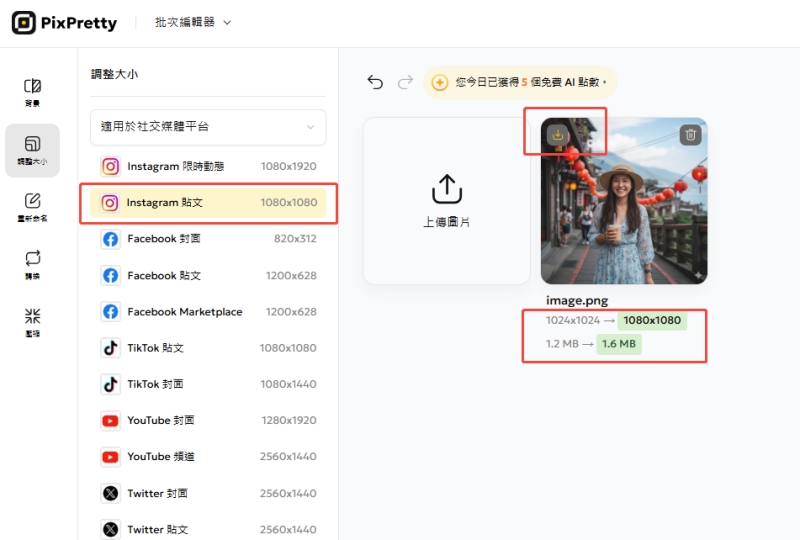This screenshot has width=800, height=540.
Task: Click the redo arrow above the images
Action: 405,82
